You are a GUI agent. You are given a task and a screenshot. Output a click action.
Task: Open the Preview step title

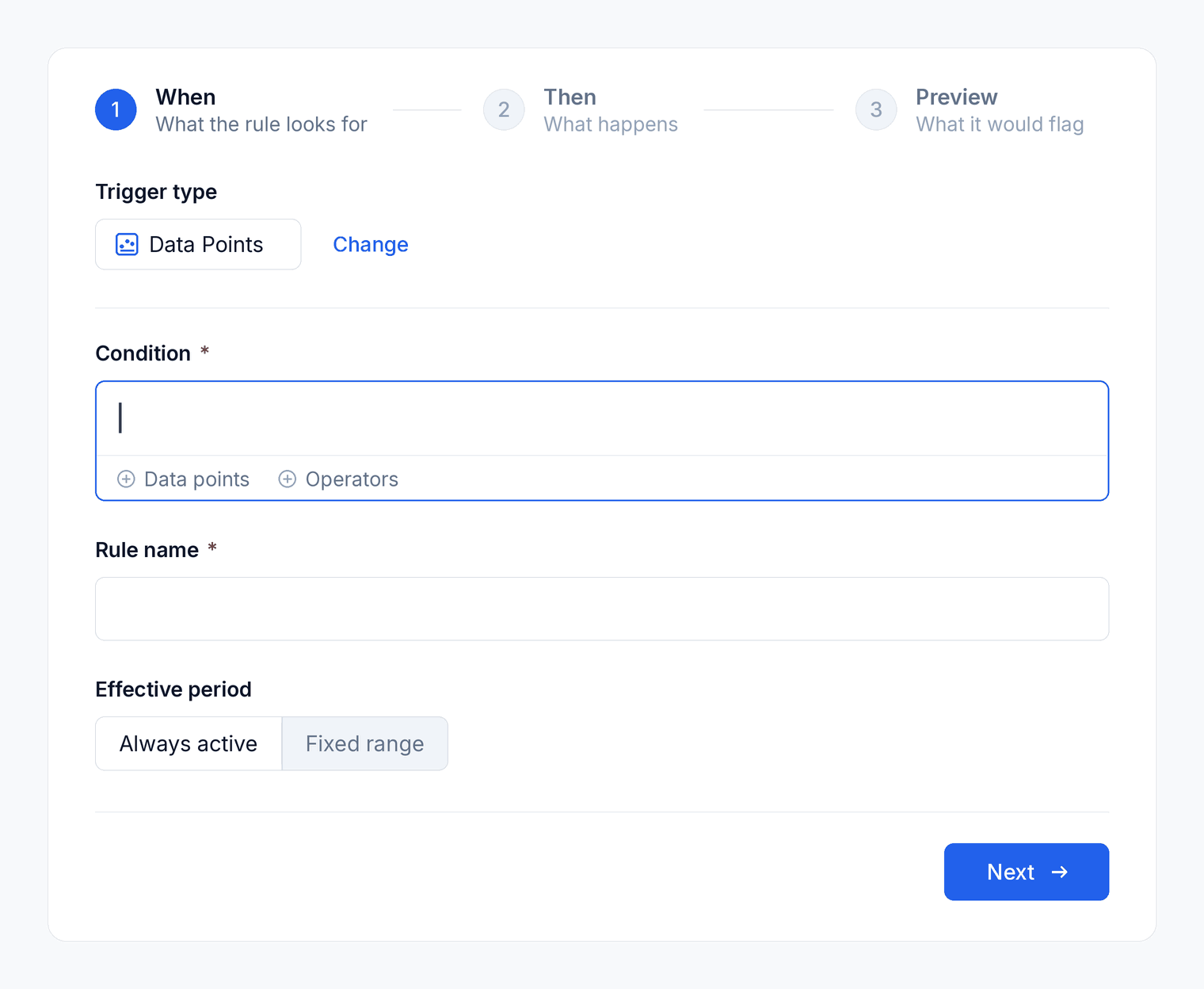point(956,97)
